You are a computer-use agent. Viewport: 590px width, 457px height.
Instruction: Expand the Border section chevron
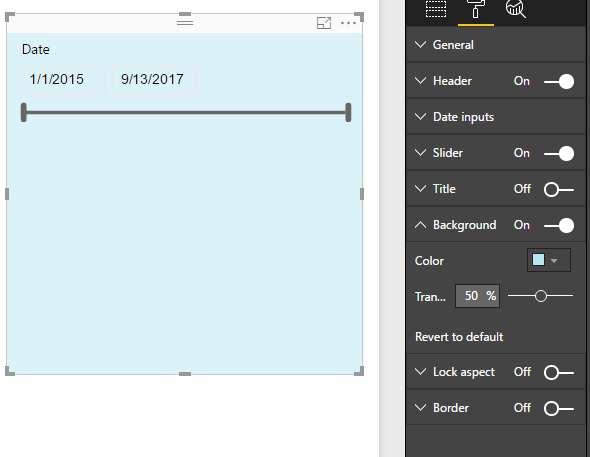point(420,408)
